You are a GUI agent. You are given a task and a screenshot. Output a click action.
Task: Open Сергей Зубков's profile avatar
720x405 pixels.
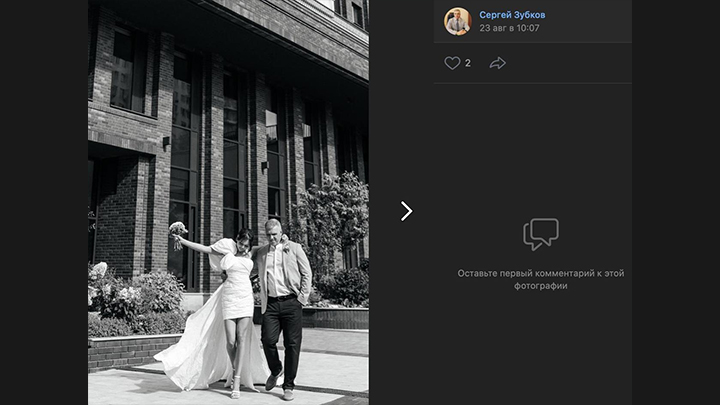[457, 21]
